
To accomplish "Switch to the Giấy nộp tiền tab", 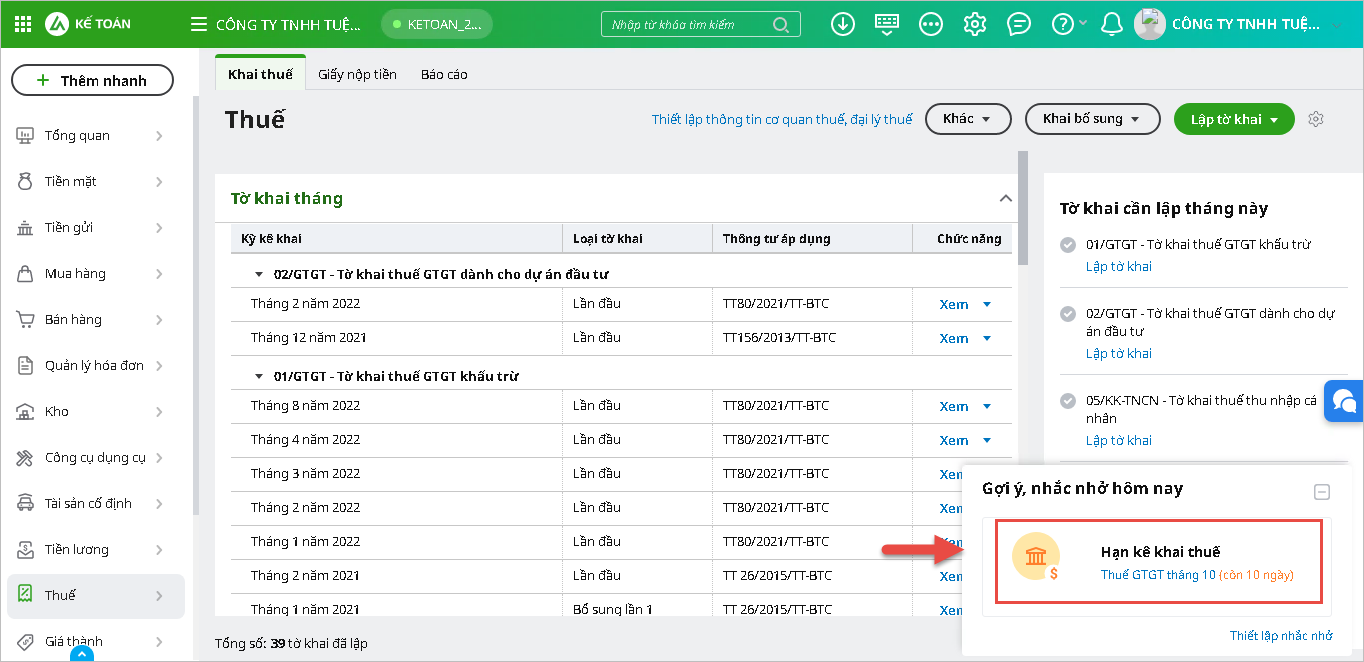I will [357, 74].
